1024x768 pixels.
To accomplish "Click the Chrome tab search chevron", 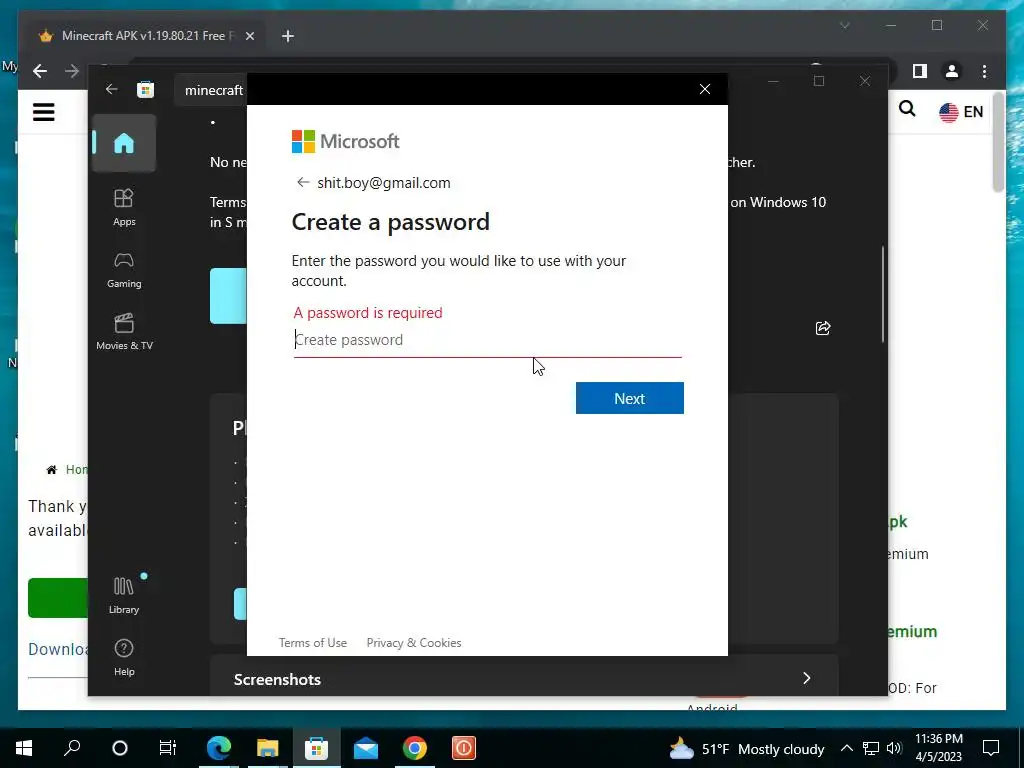I will point(844,25).
